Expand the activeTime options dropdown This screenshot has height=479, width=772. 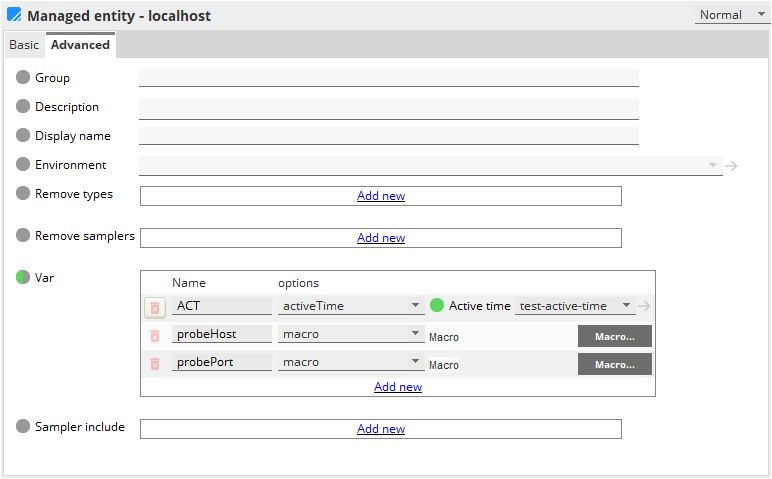[x=351, y=306]
